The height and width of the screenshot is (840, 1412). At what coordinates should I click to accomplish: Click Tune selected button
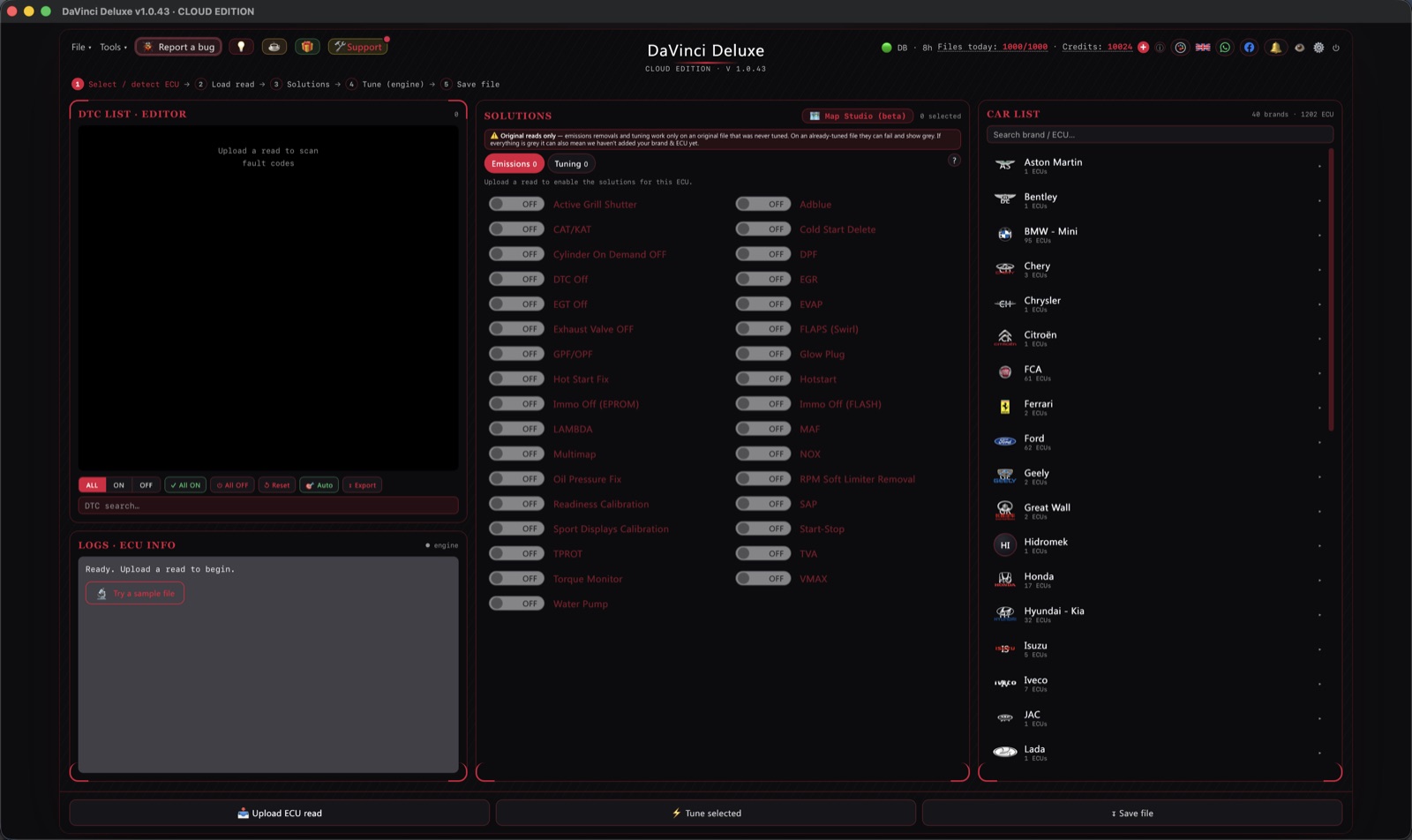coord(706,813)
